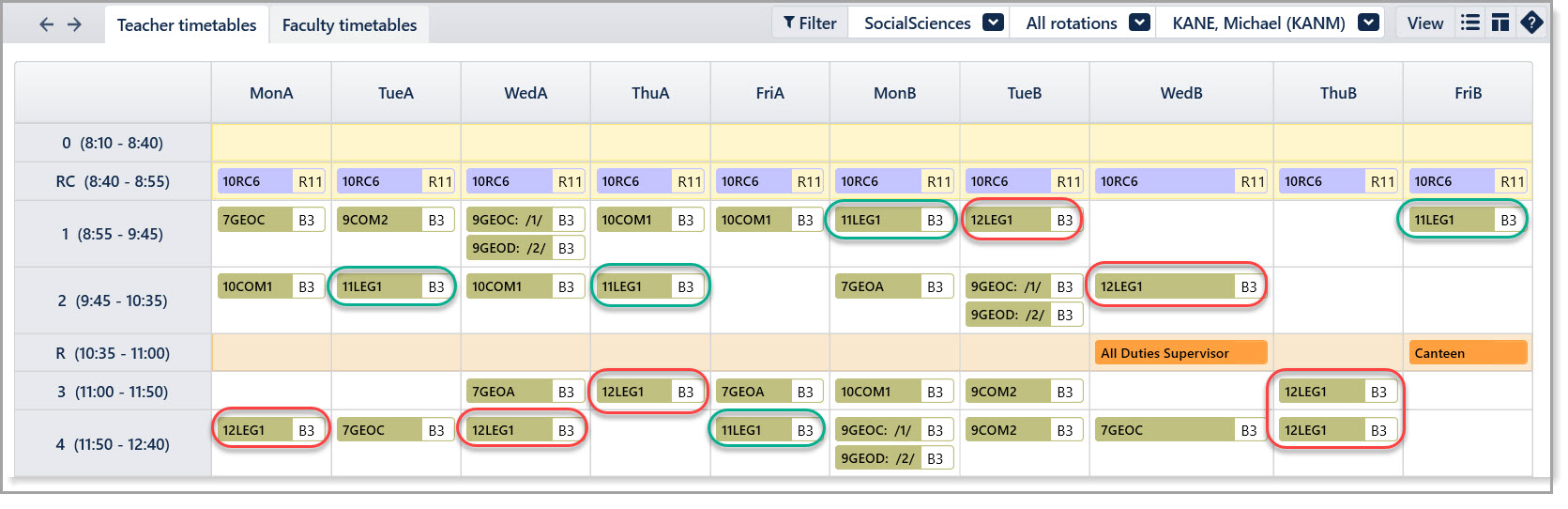The height and width of the screenshot is (509, 1568).
Task: Go back with the left arrow
Action: (46, 24)
